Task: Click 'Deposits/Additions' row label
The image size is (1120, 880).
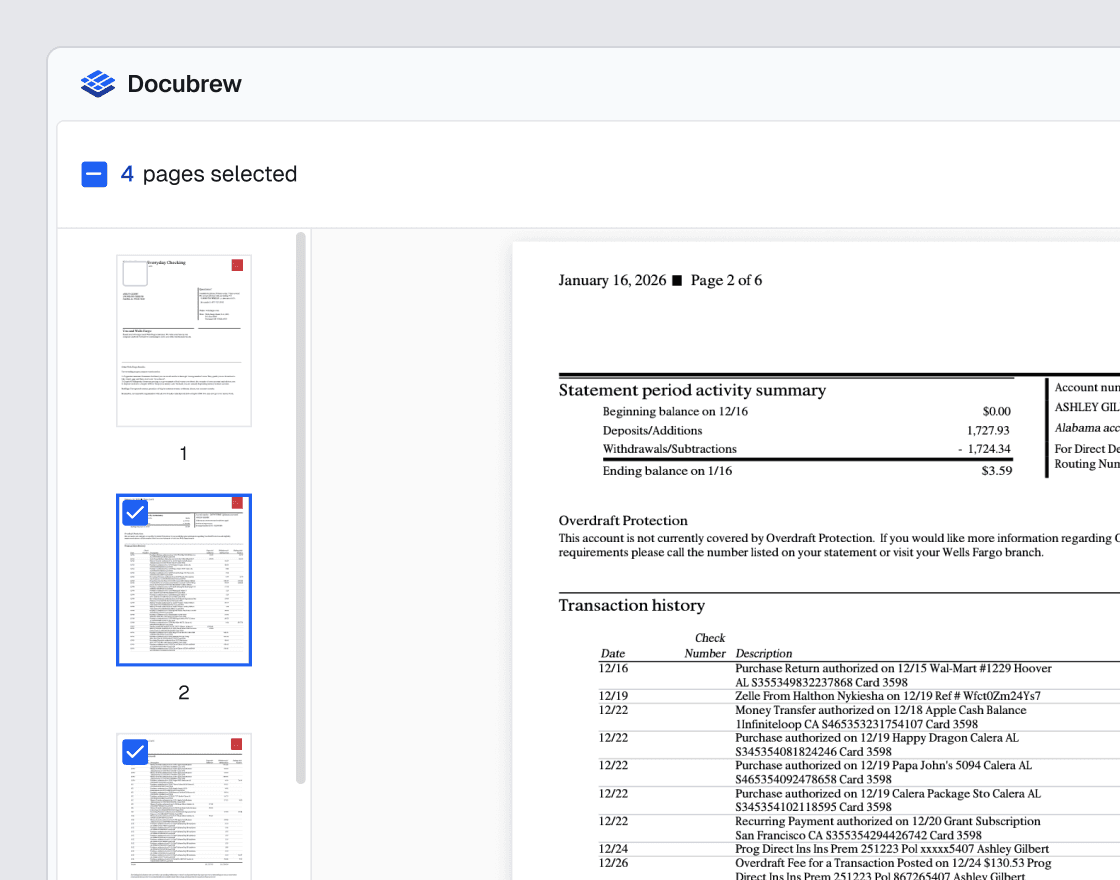Action: pos(652,431)
